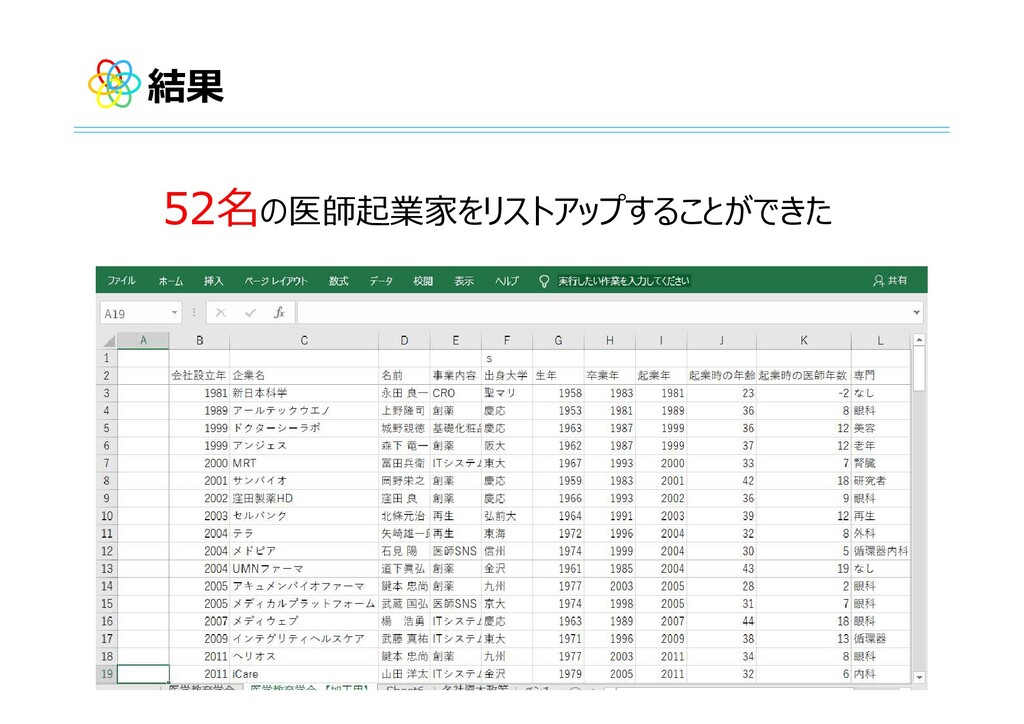Select column C header

pos(304,340)
